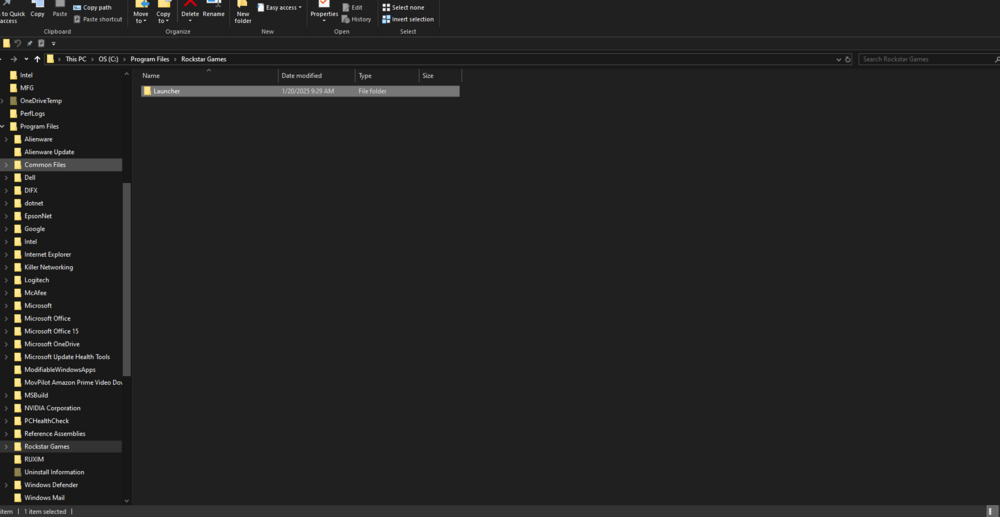Screen dimensions: 1000x517
Task: Click the Up arrow navigation icon
Action: [38, 59]
